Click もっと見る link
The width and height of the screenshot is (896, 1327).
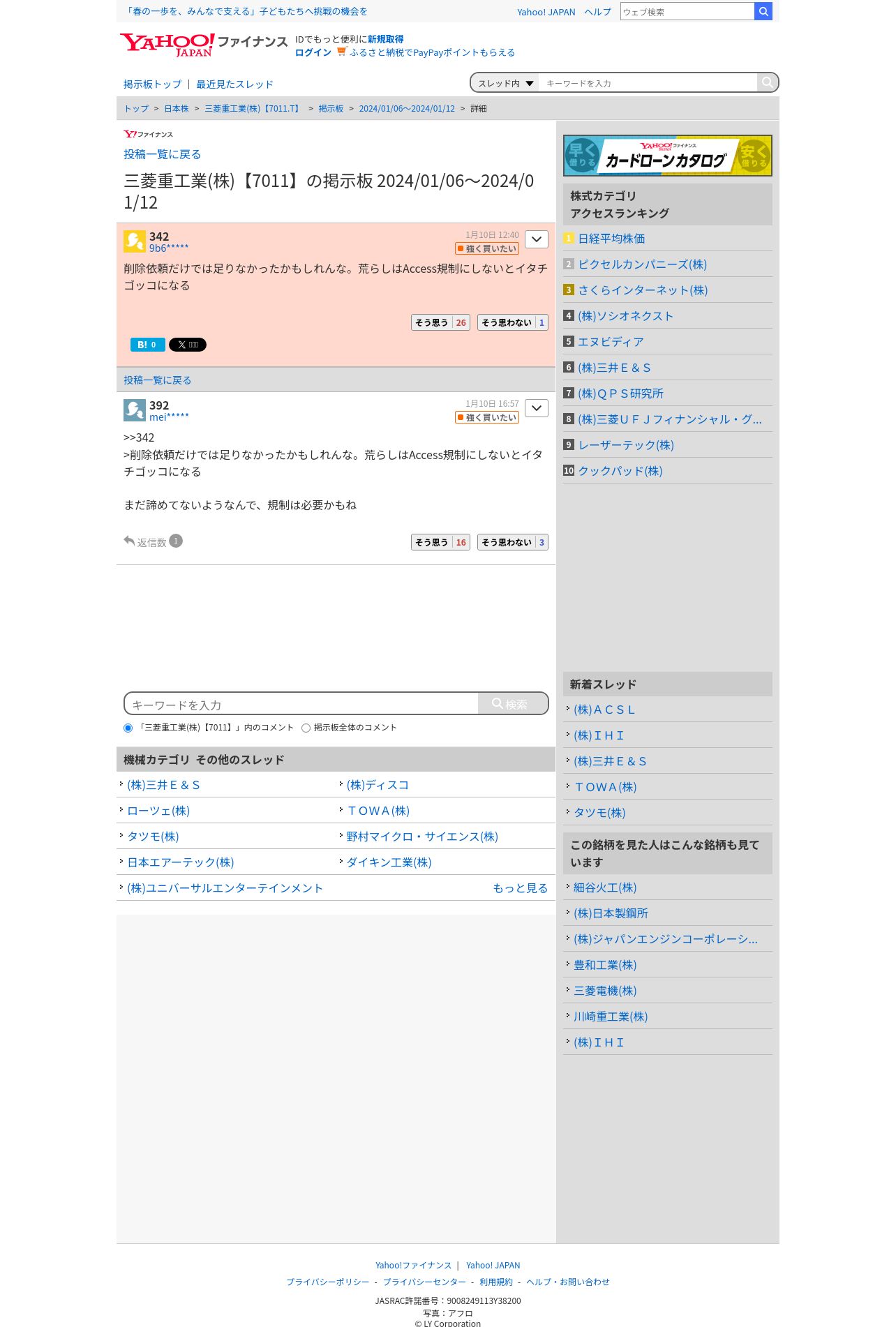(520, 888)
